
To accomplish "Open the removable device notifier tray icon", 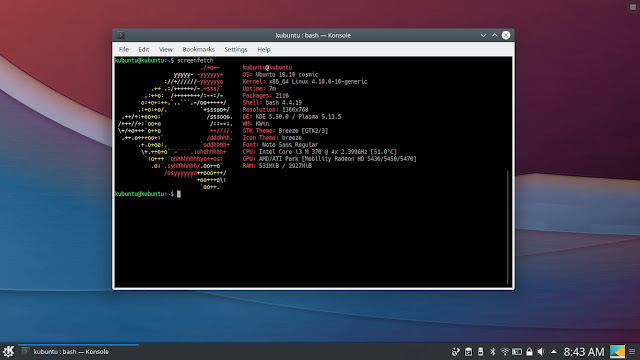I will 480,351.
